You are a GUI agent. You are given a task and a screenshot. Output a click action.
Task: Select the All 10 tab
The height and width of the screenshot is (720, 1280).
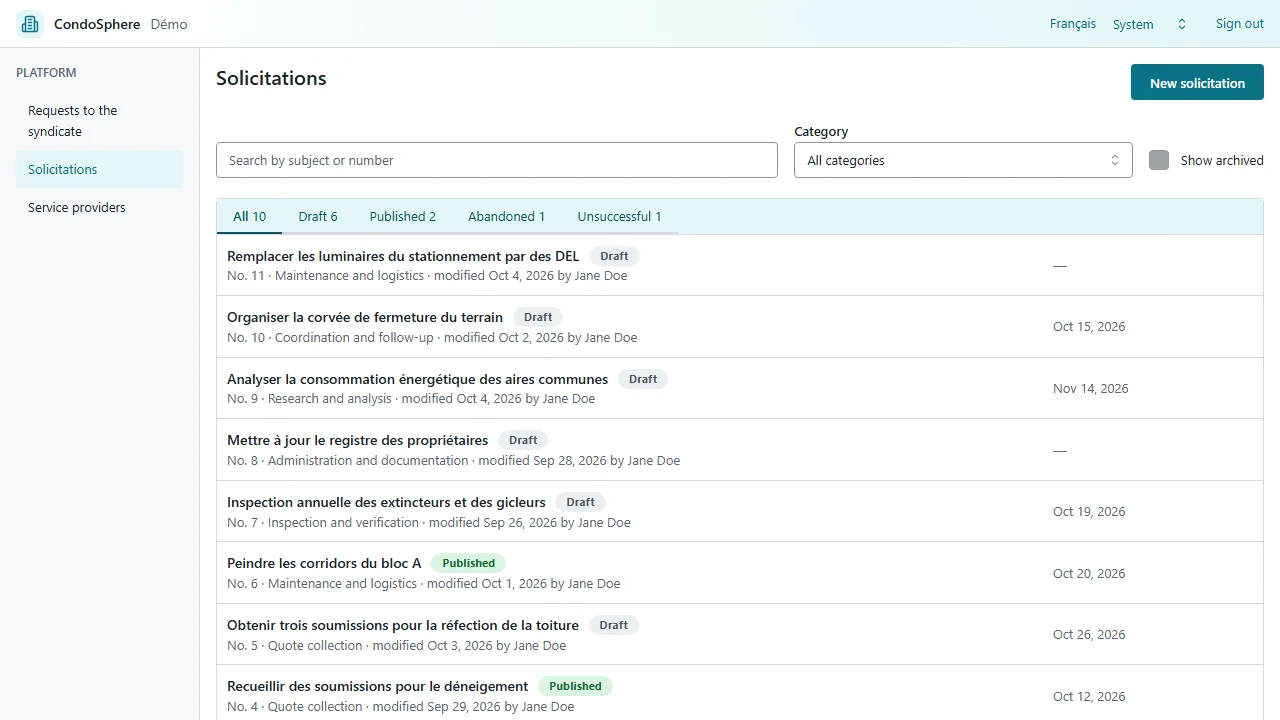pos(250,216)
